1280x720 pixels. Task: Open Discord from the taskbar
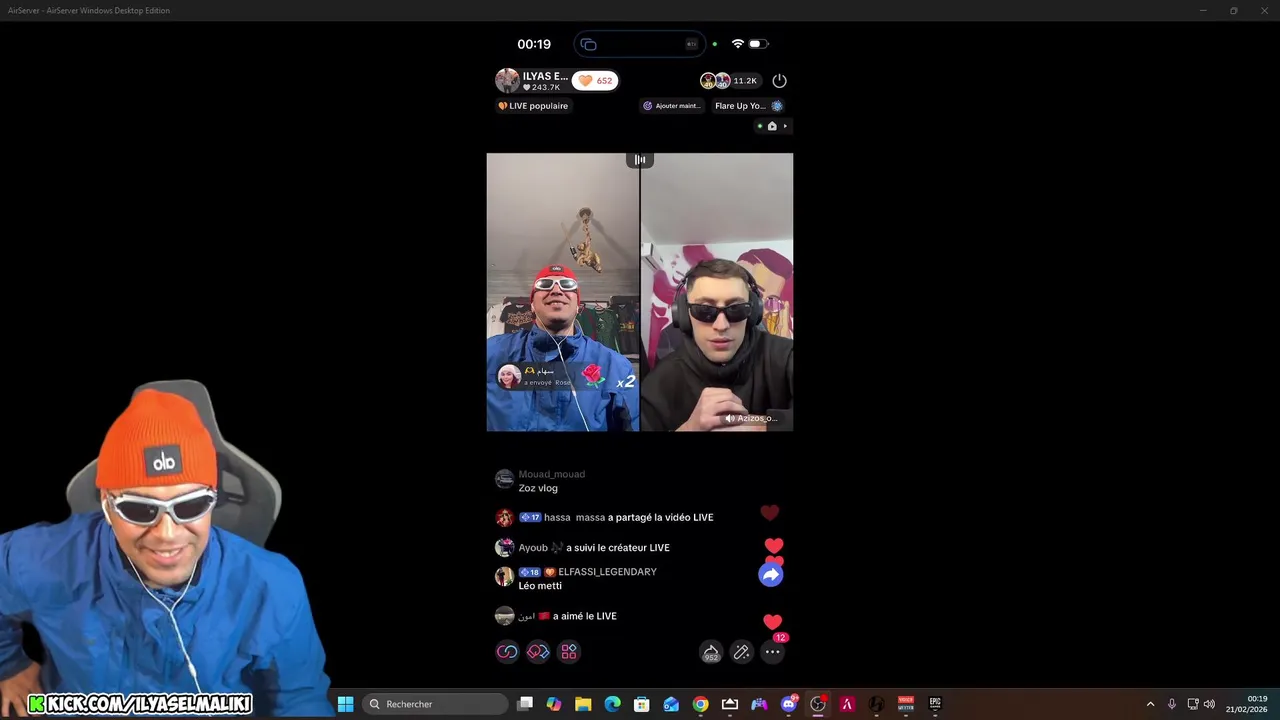point(789,704)
